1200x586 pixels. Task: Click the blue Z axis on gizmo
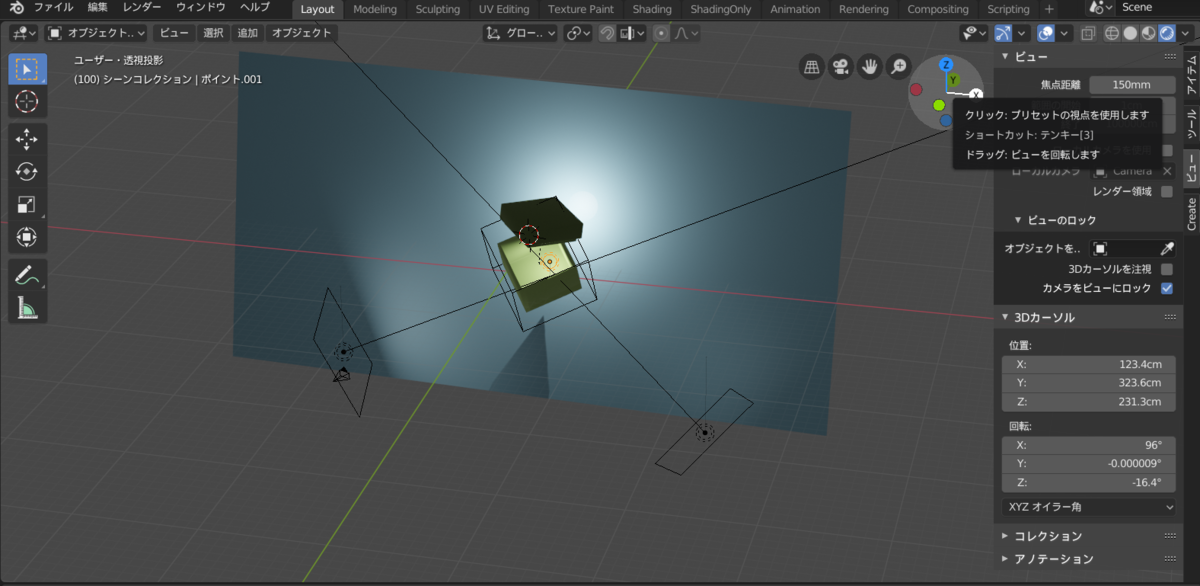tap(946, 65)
